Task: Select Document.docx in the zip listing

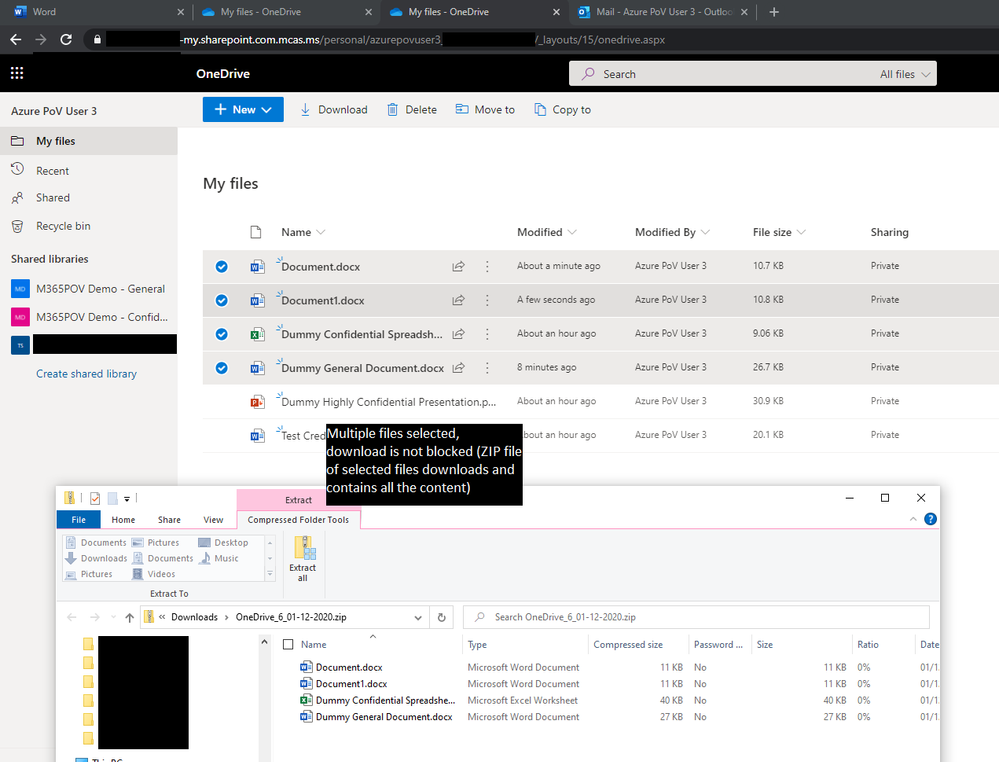Action: [349, 667]
